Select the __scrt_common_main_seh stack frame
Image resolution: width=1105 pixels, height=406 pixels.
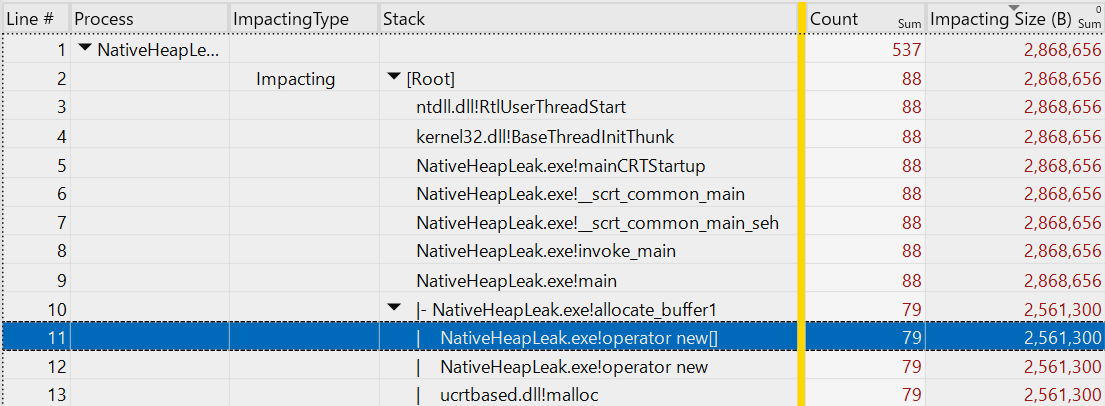[597, 223]
